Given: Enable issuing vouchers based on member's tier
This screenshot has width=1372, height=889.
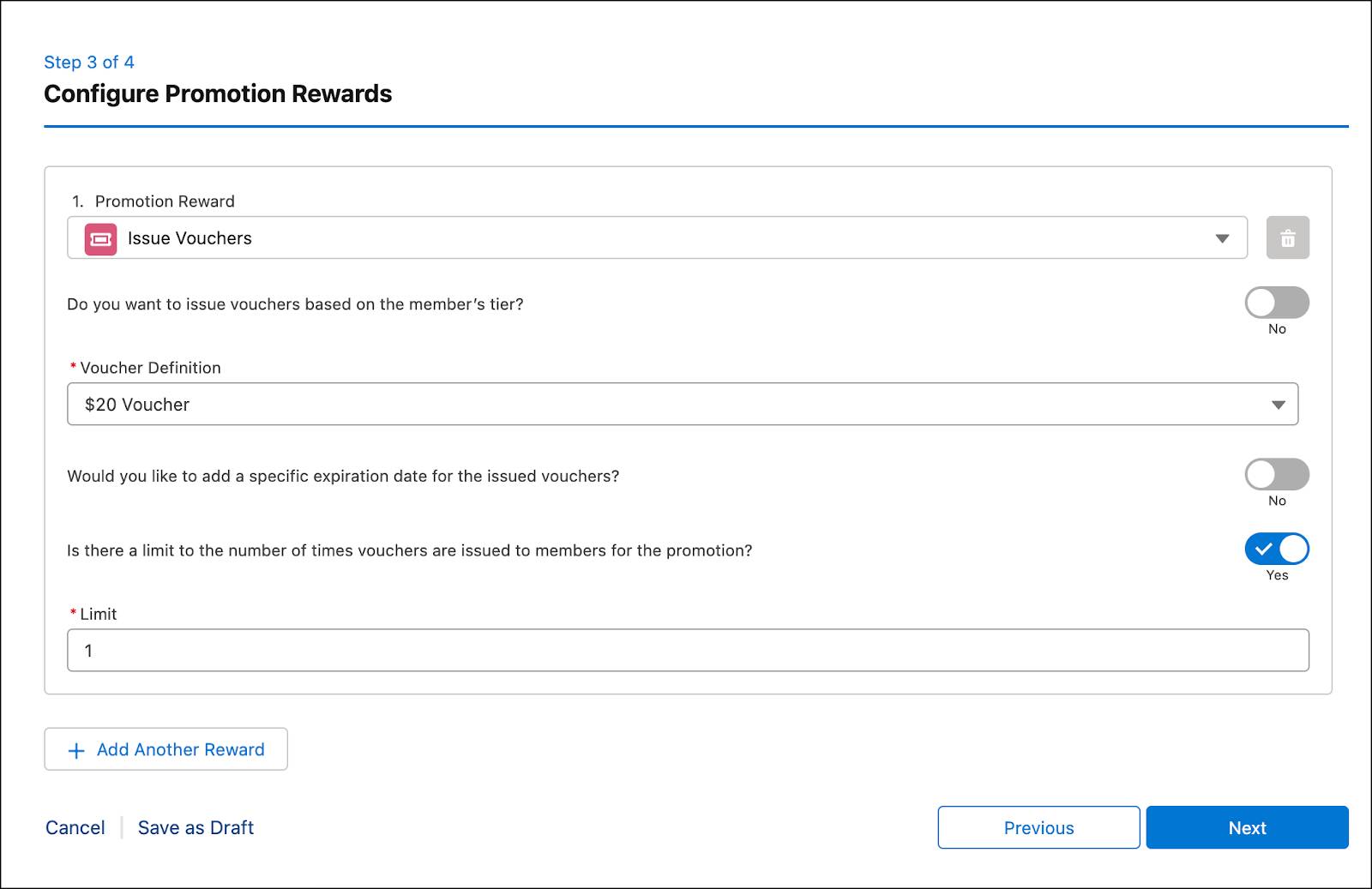Looking at the screenshot, I should [1277, 303].
